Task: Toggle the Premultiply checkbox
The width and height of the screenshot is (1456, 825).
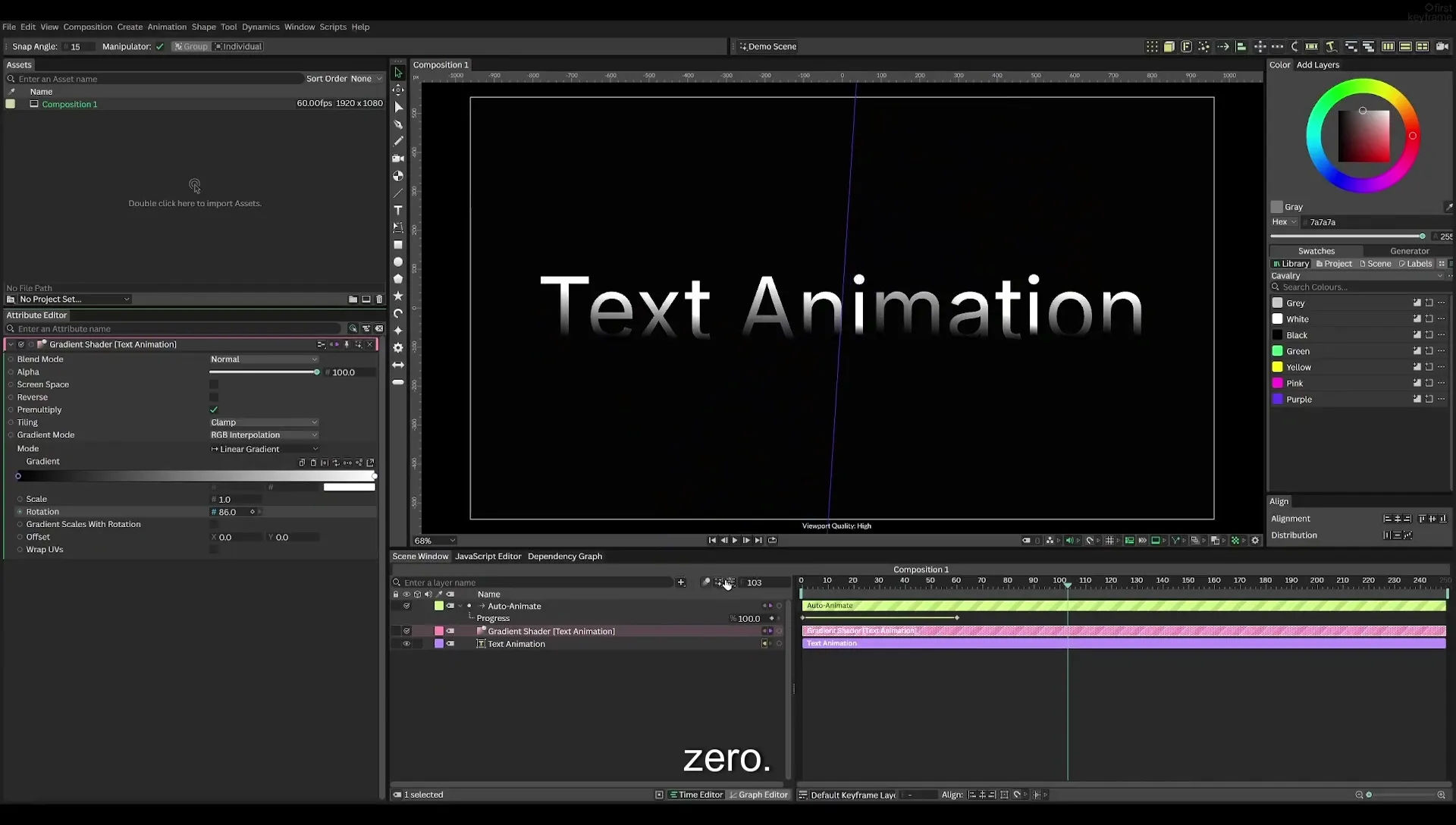Action: [214, 410]
